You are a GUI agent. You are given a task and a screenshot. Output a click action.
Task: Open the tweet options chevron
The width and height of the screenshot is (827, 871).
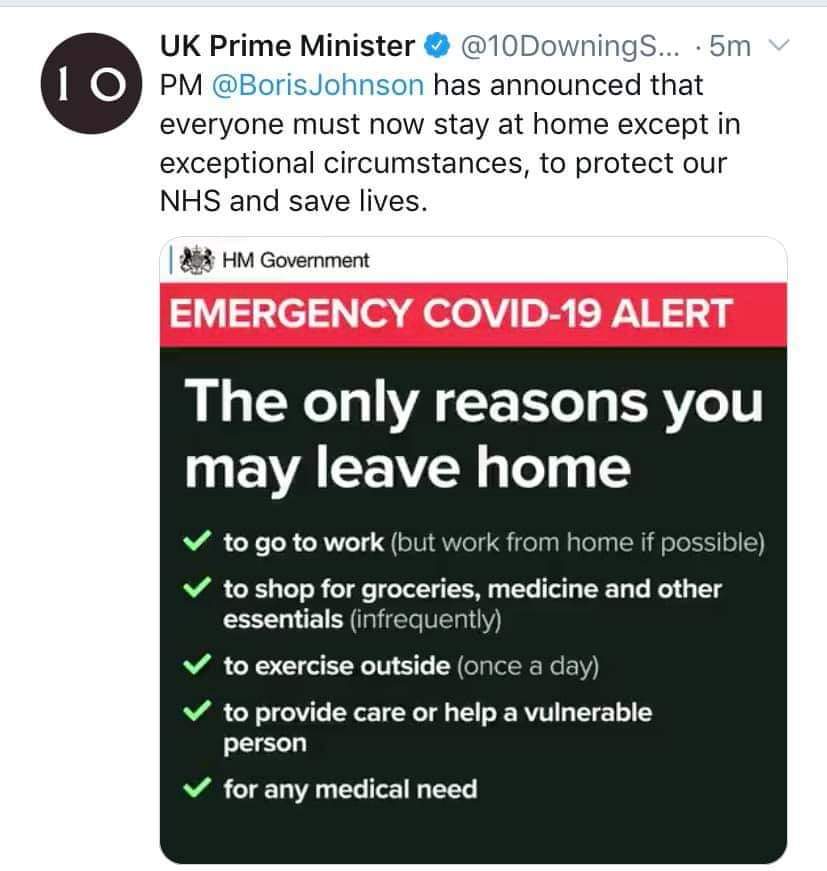(779, 45)
